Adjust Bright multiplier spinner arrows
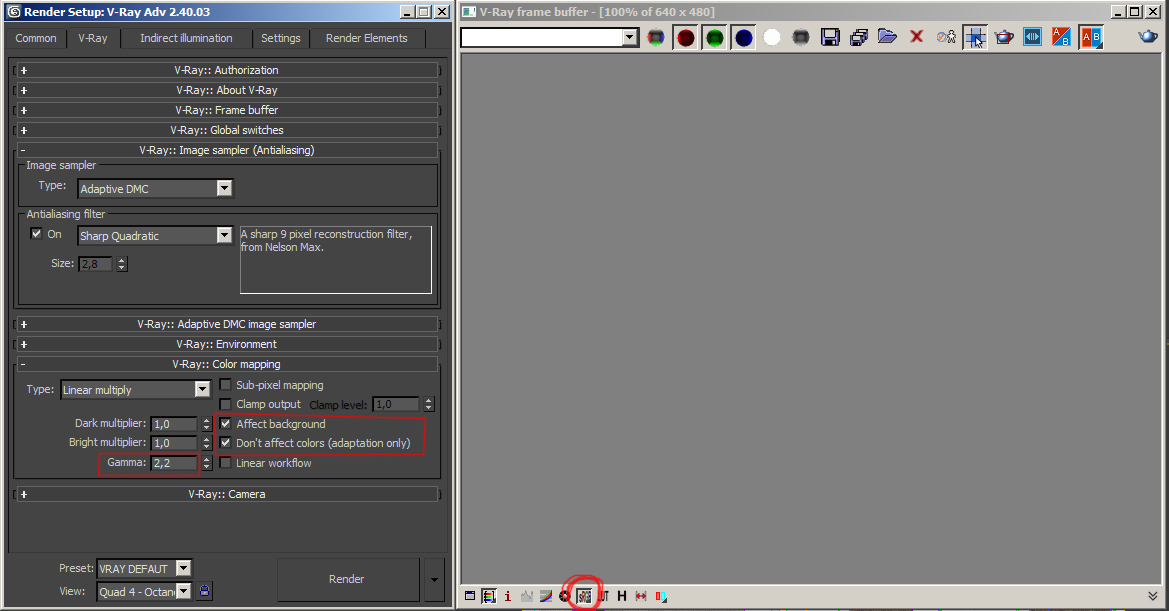 [207, 443]
